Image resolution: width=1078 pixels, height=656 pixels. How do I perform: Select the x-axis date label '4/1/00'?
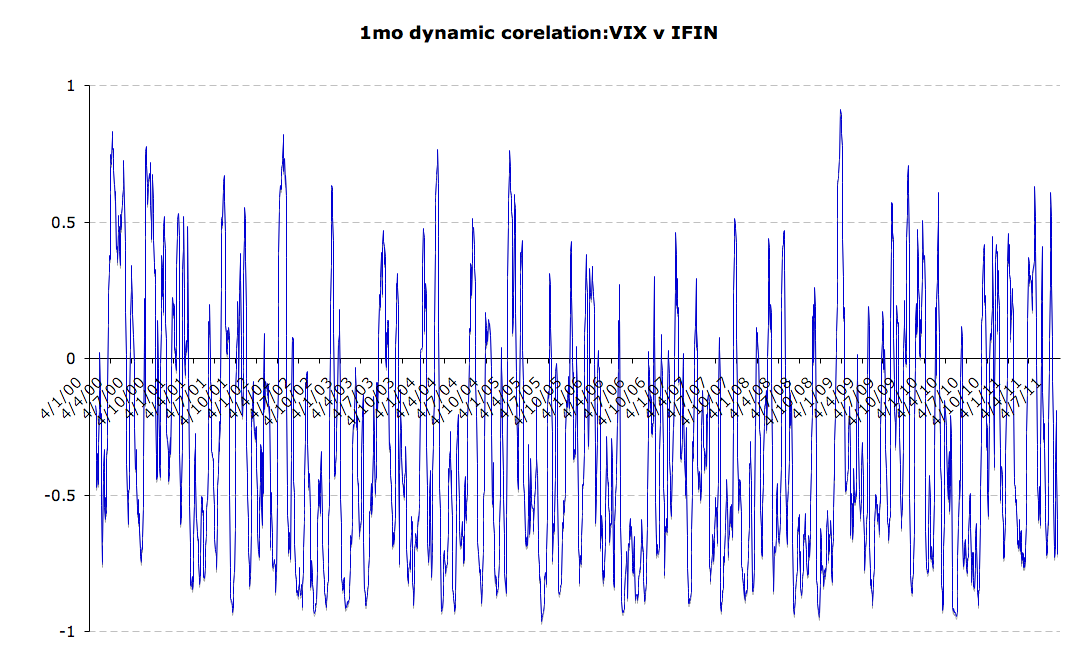pos(62,397)
